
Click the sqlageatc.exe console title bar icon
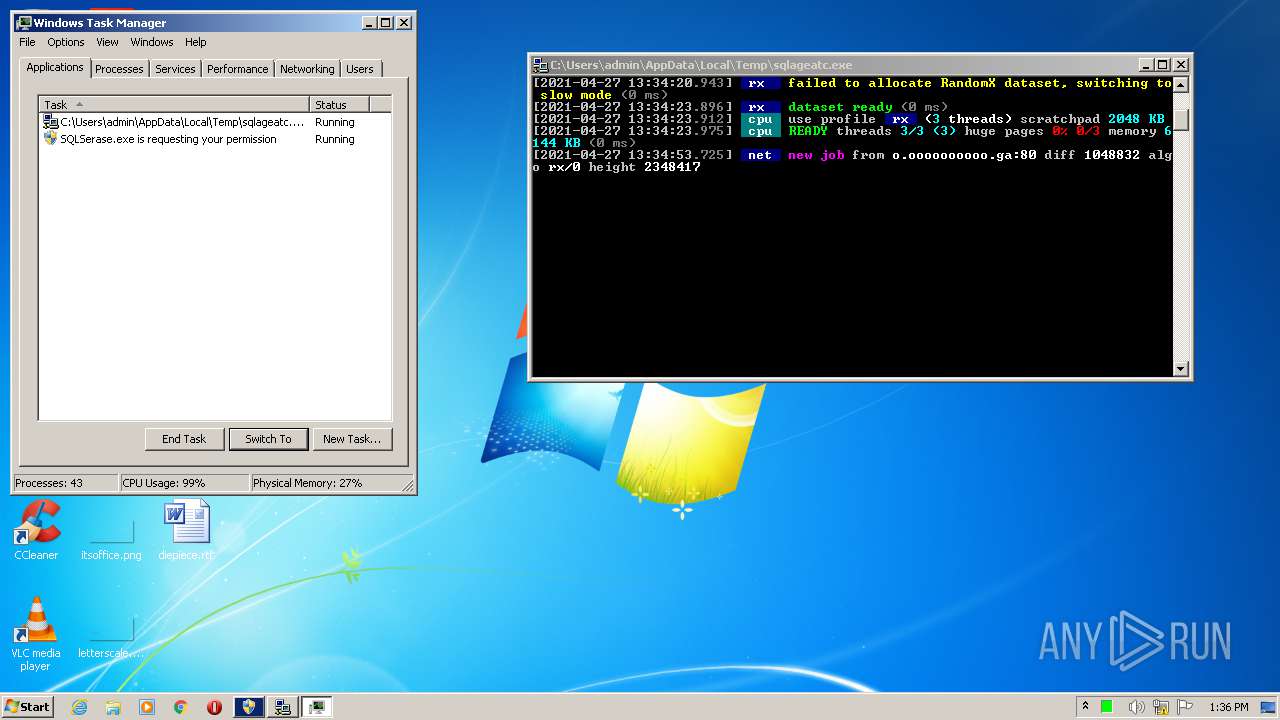(541, 64)
